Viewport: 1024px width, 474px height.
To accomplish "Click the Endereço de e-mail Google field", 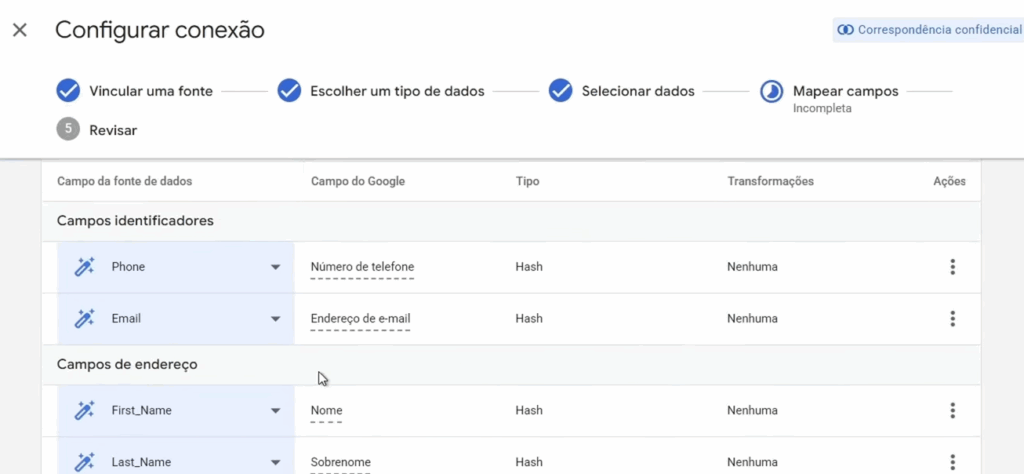I will [x=360, y=319].
